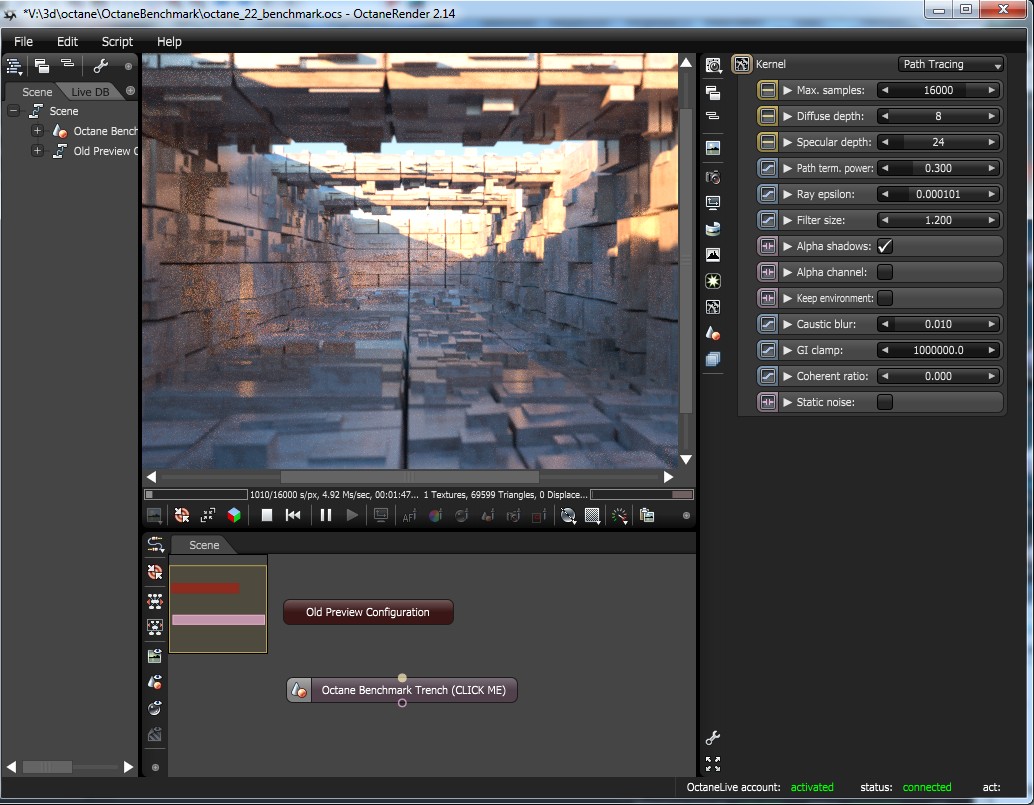Viewport: 1034px width, 805px height.
Task: Click the wrench icon in top-left toolbar
Action: click(100, 66)
